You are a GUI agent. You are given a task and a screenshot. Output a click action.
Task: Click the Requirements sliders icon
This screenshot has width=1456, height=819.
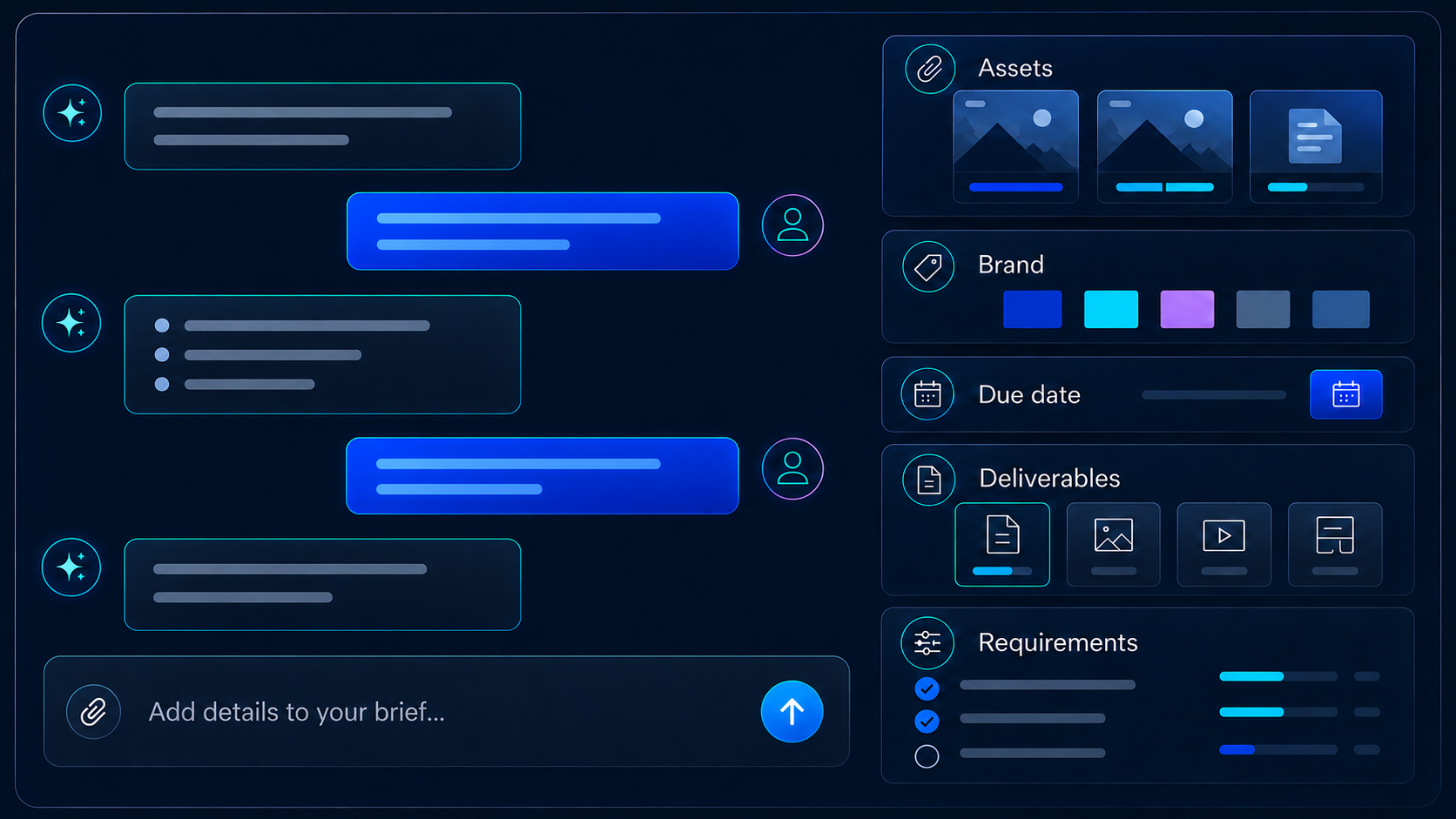click(x=927, y=643)
